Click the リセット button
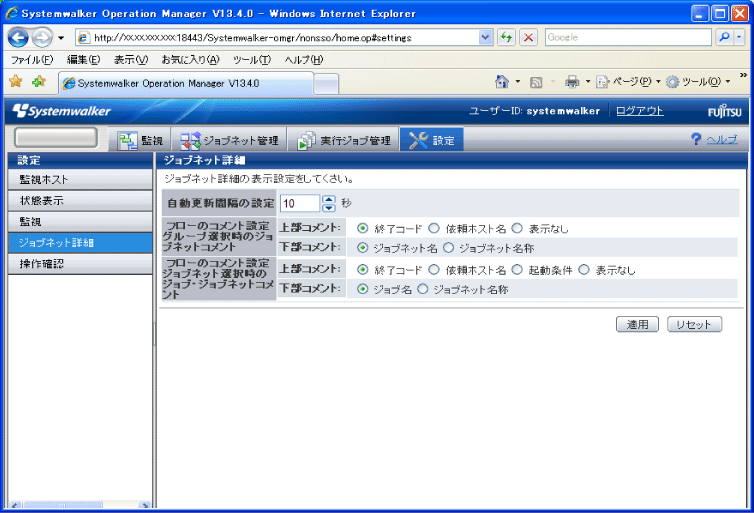Viewport: 754px width, 513px height. 694,325
